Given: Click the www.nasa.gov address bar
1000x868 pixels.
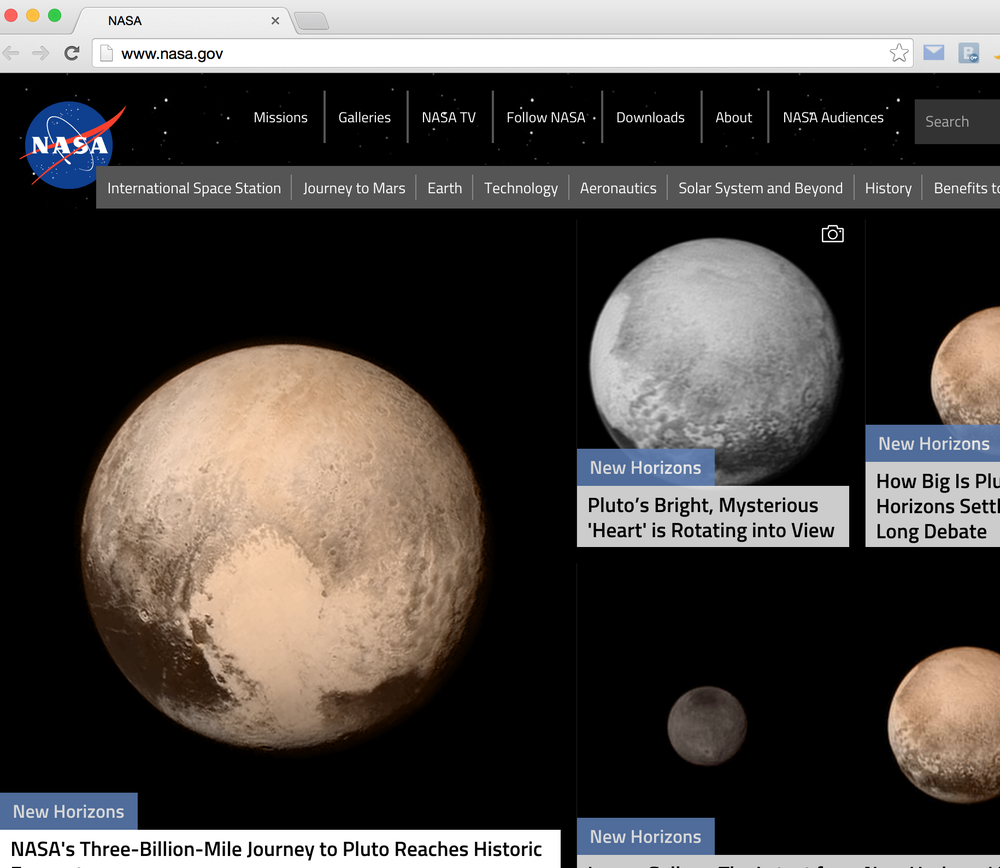Looking at the screenshot, I should 500,53.
